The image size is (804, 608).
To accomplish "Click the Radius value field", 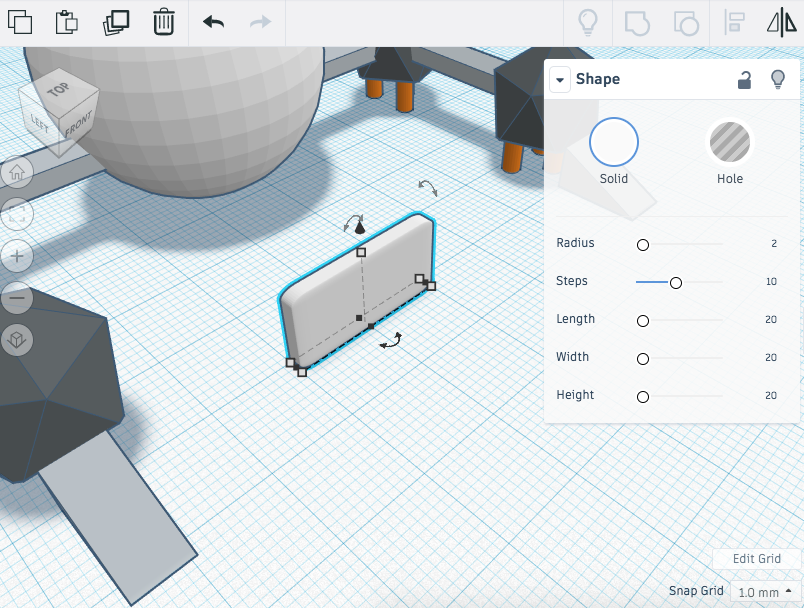I will point(773,244).
